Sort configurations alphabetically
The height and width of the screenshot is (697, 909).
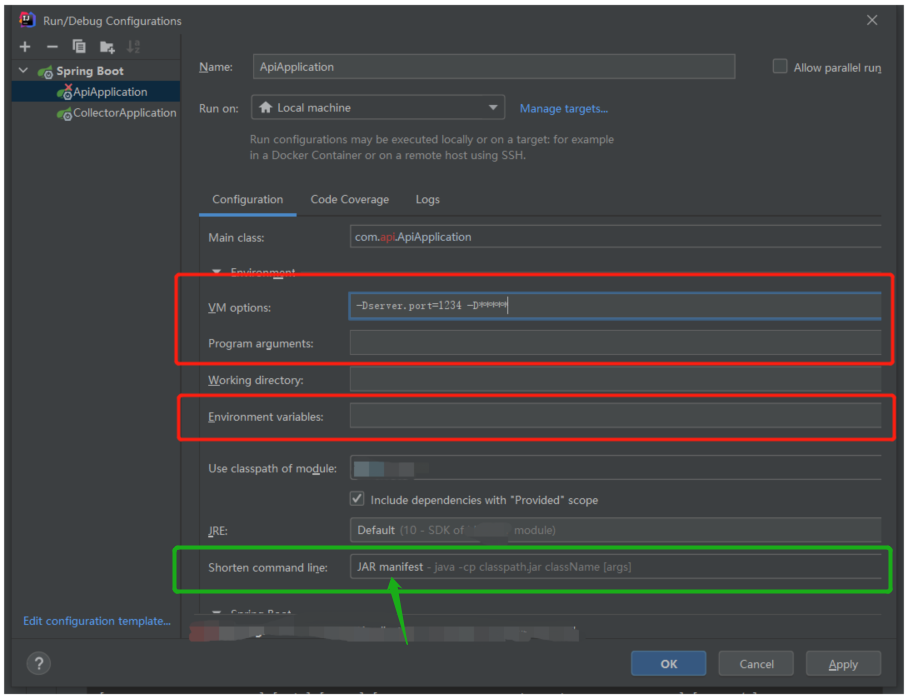133,46
